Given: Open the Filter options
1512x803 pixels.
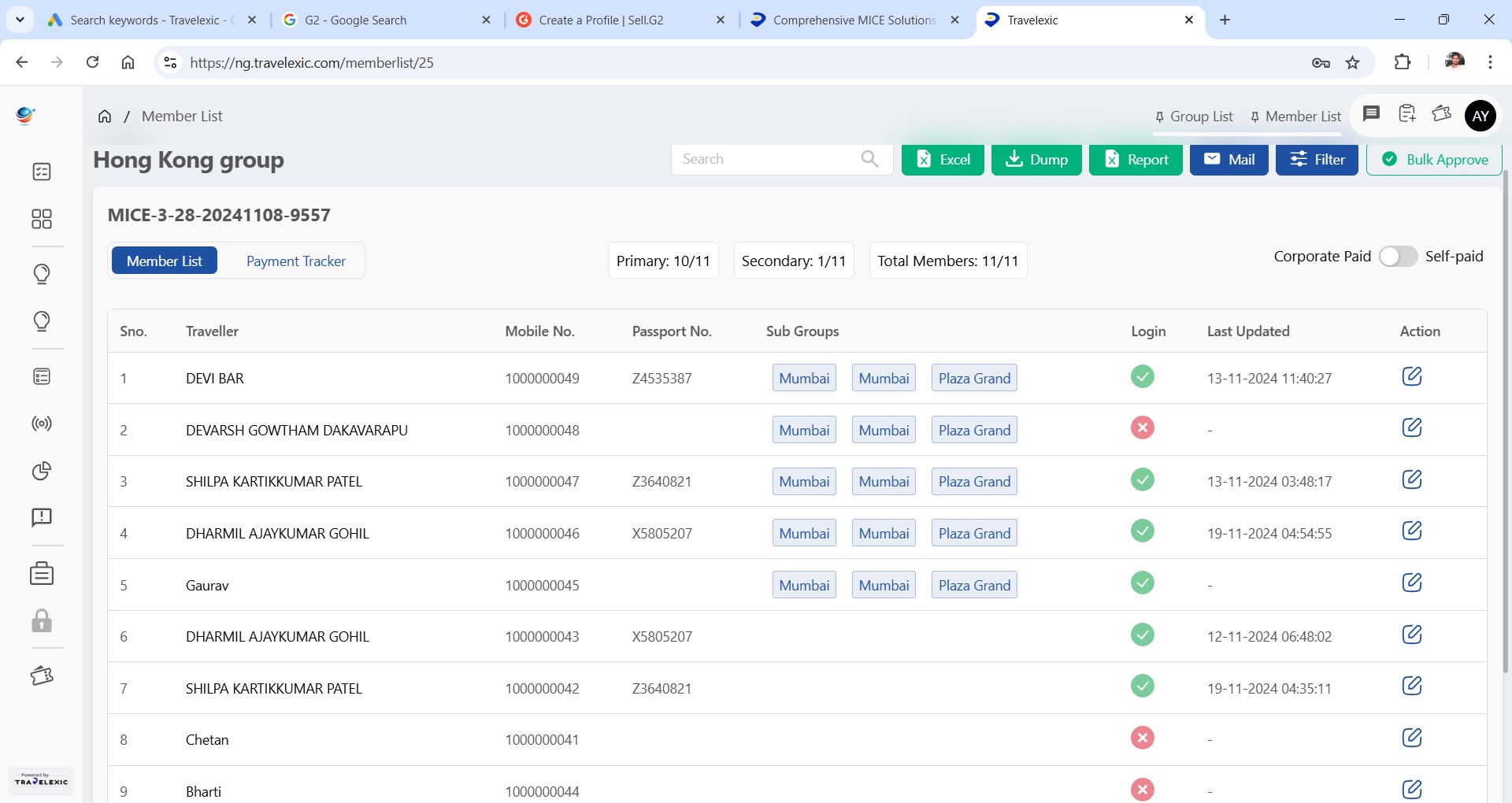Looking at the screenshot, I should tap(1316, 160).
